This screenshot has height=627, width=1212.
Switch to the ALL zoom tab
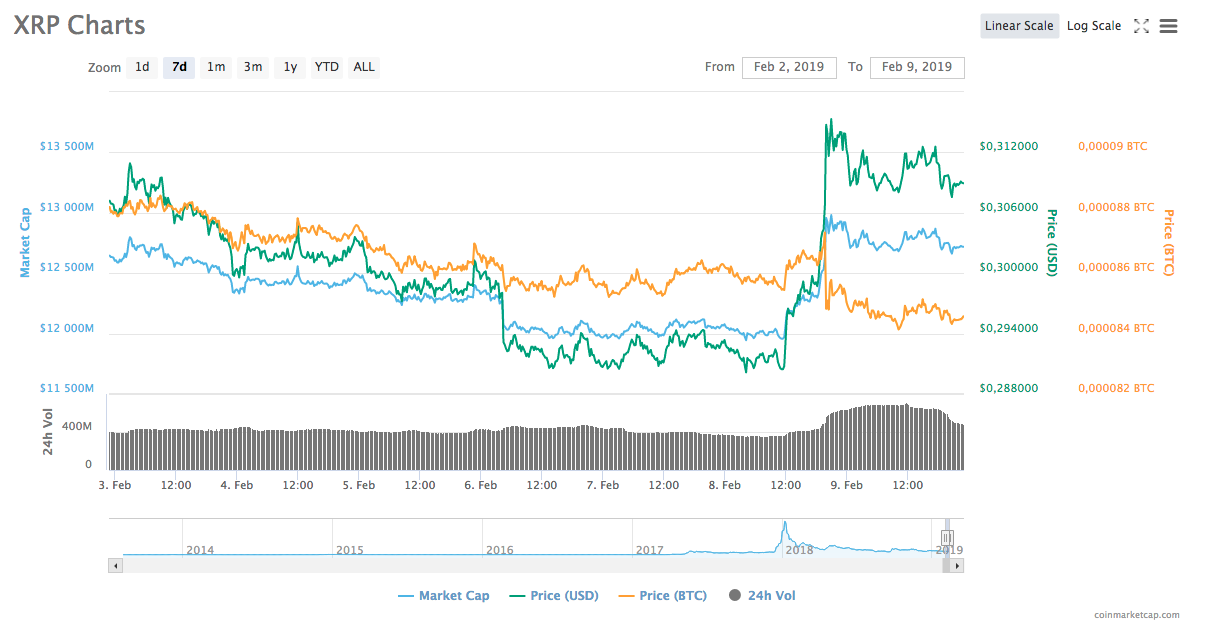[x=363, y=67]
